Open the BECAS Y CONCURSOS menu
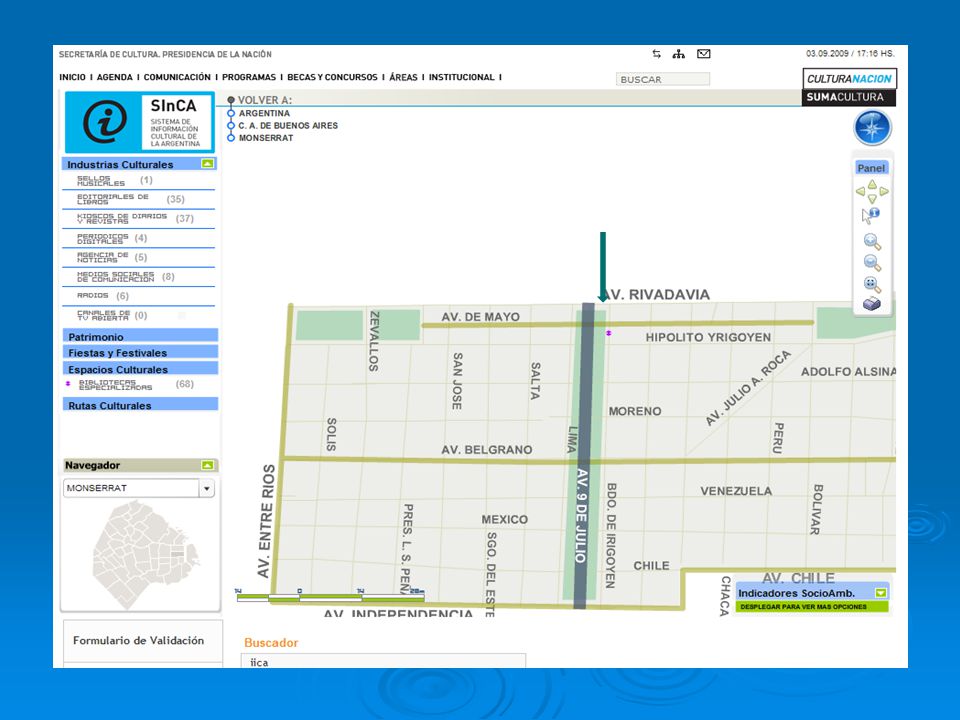 coord(332,77)
